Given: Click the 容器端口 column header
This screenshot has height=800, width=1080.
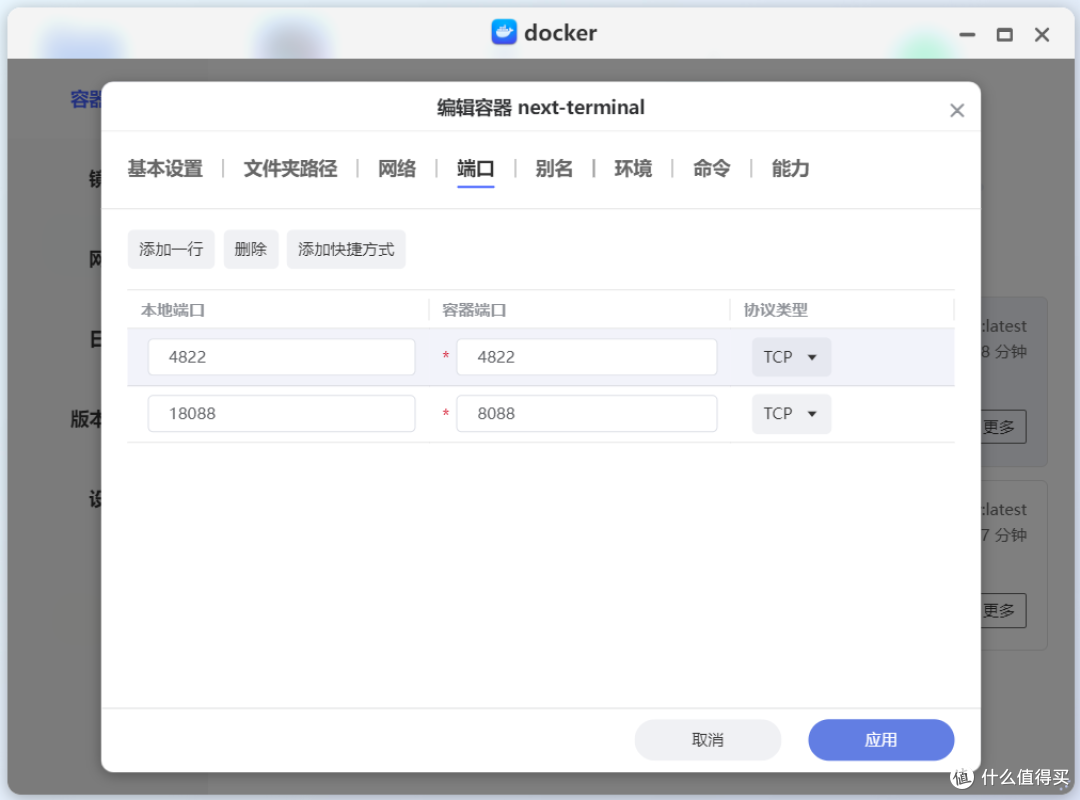Looking at the screenshot, I should [474, 310].
